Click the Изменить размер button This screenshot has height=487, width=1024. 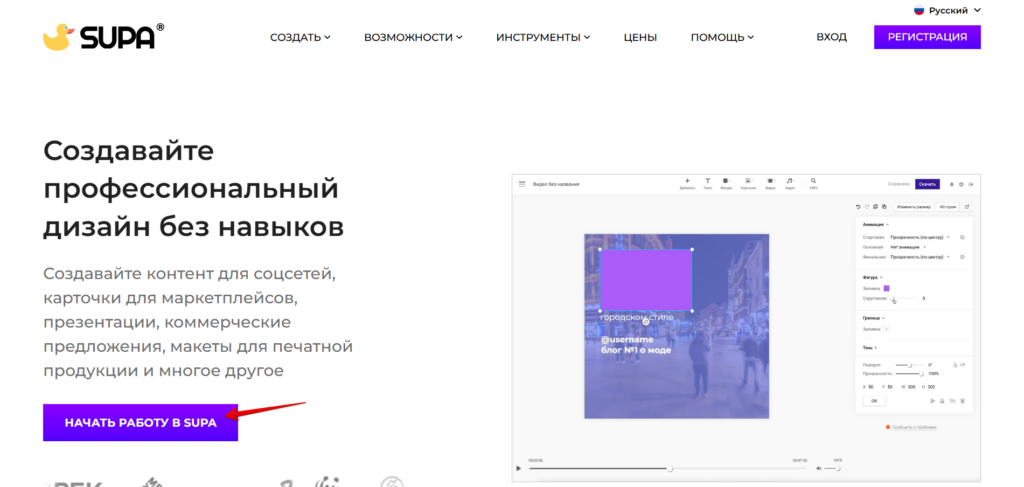(x=914, y=207)
